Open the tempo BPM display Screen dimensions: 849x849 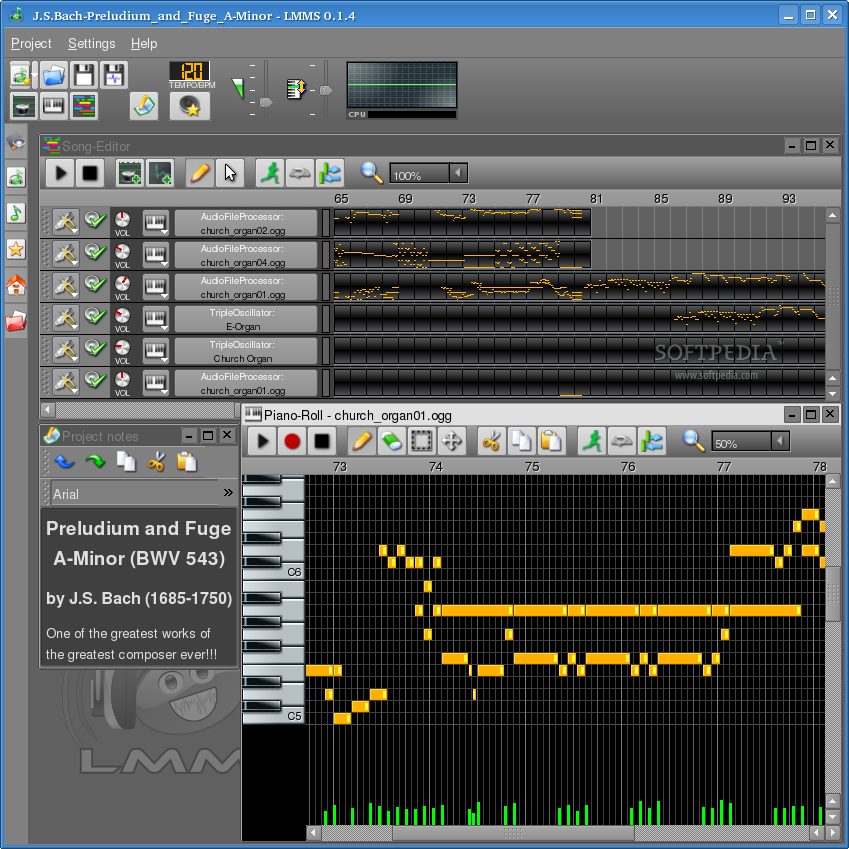pyautogui.click(x=190, y=71)
